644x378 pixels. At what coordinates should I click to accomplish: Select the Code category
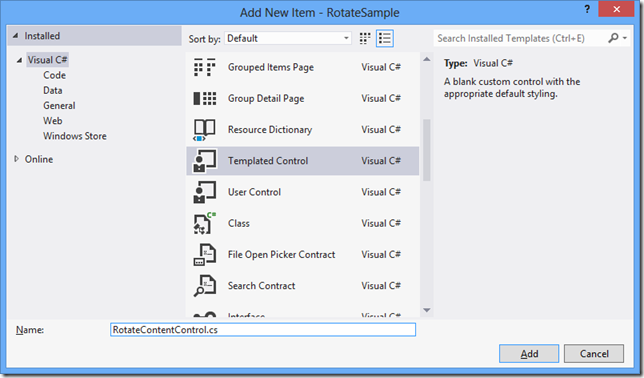click(x=55, y=75)
